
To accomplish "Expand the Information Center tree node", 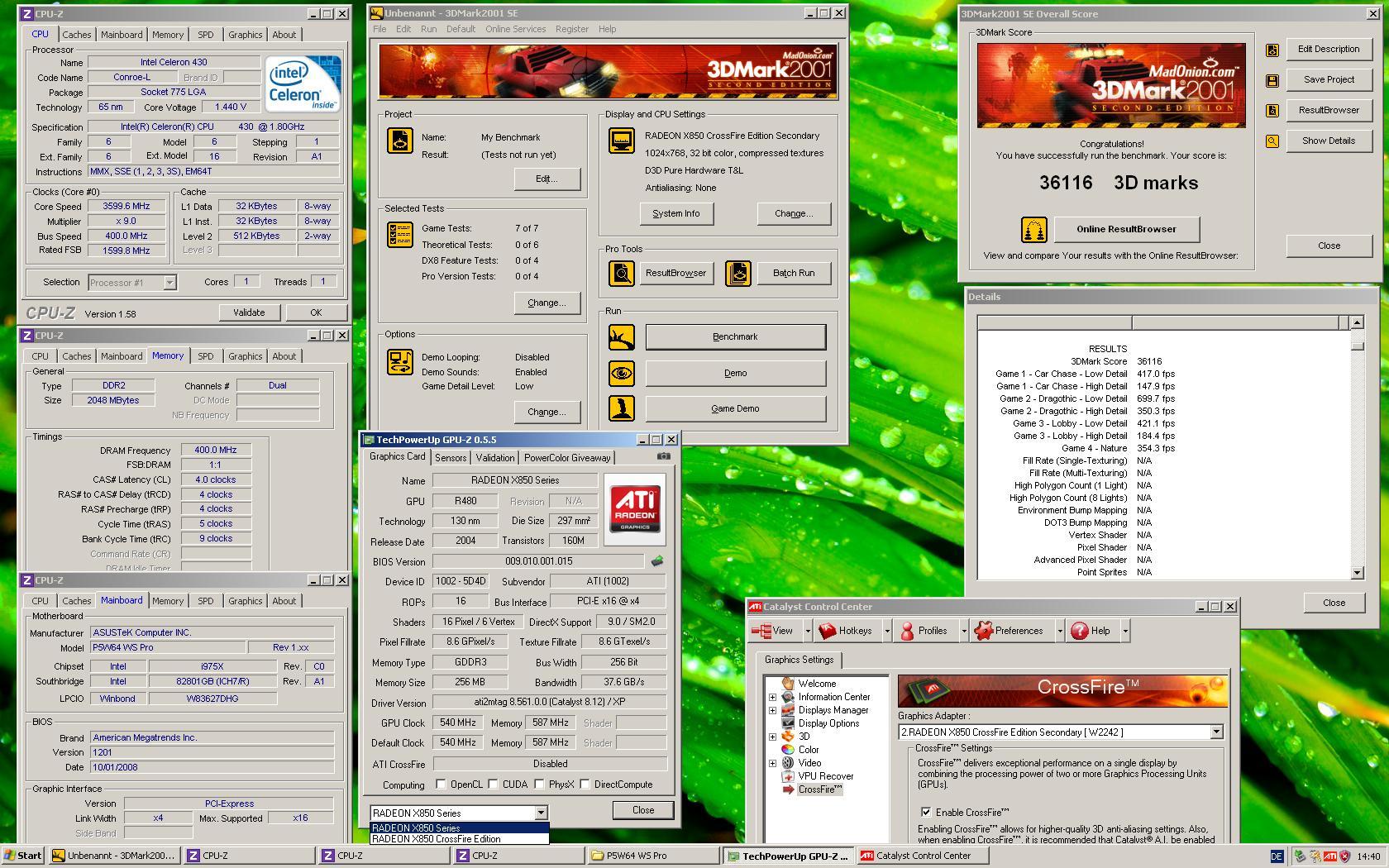I will coord(772,697).
